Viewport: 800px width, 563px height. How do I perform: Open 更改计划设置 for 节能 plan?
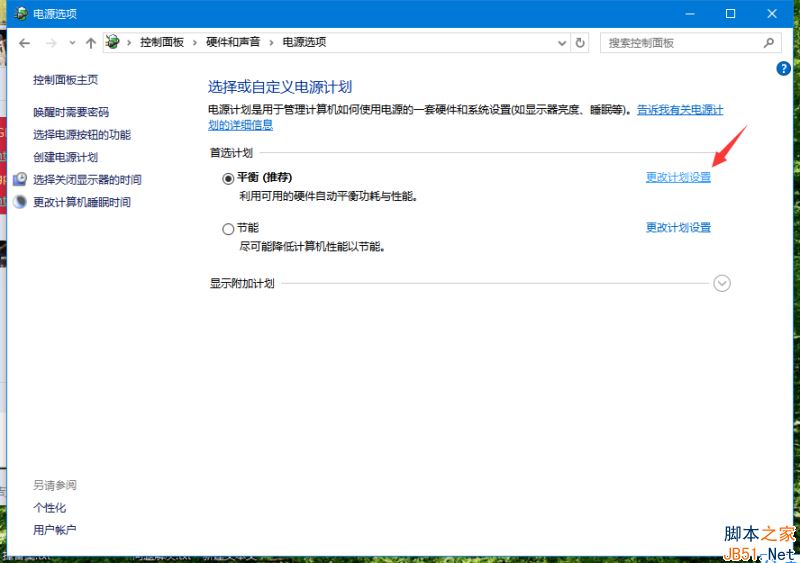click(x=678, y=228)
